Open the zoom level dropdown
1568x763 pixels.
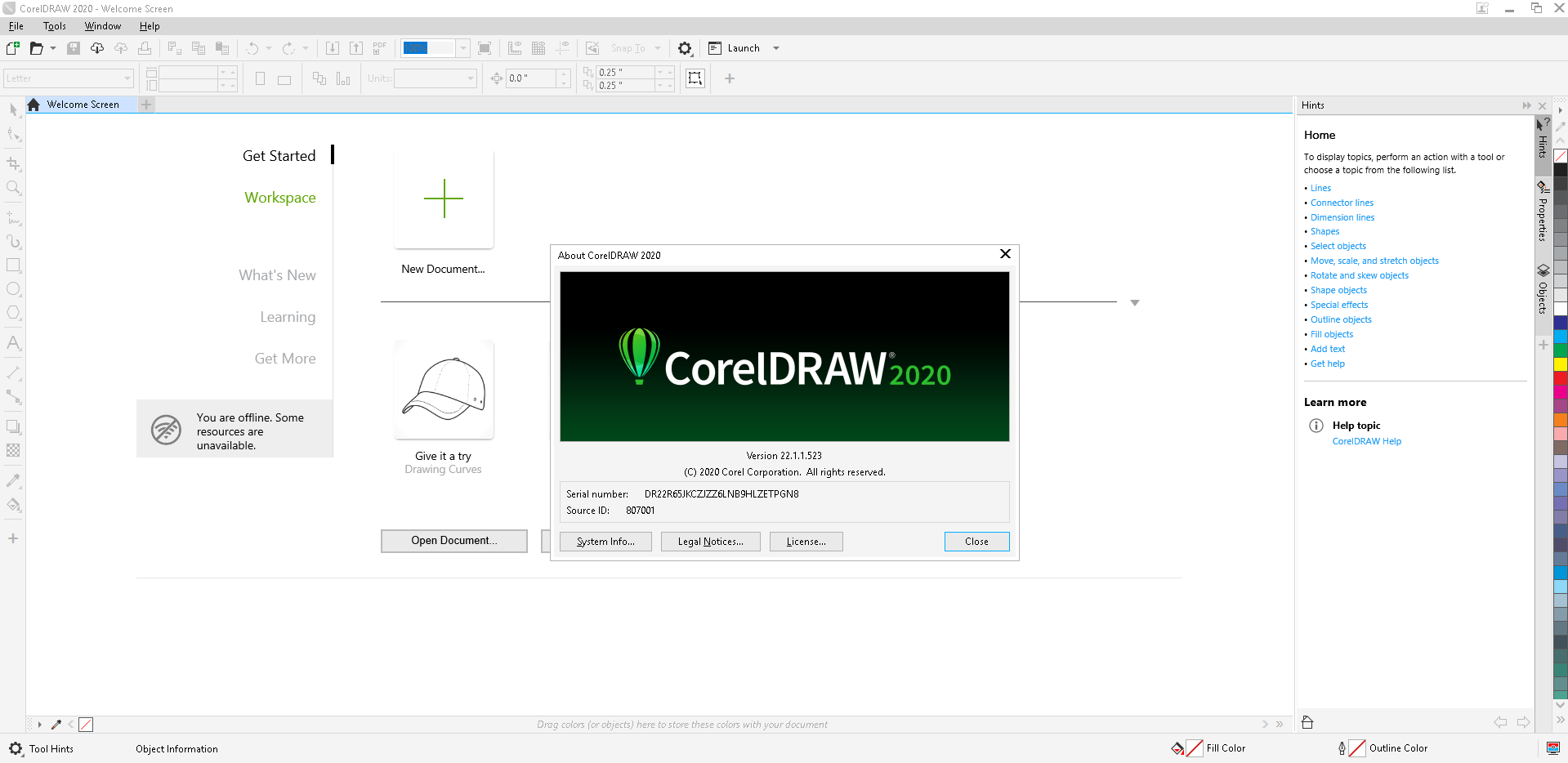(x=463, y=48)
